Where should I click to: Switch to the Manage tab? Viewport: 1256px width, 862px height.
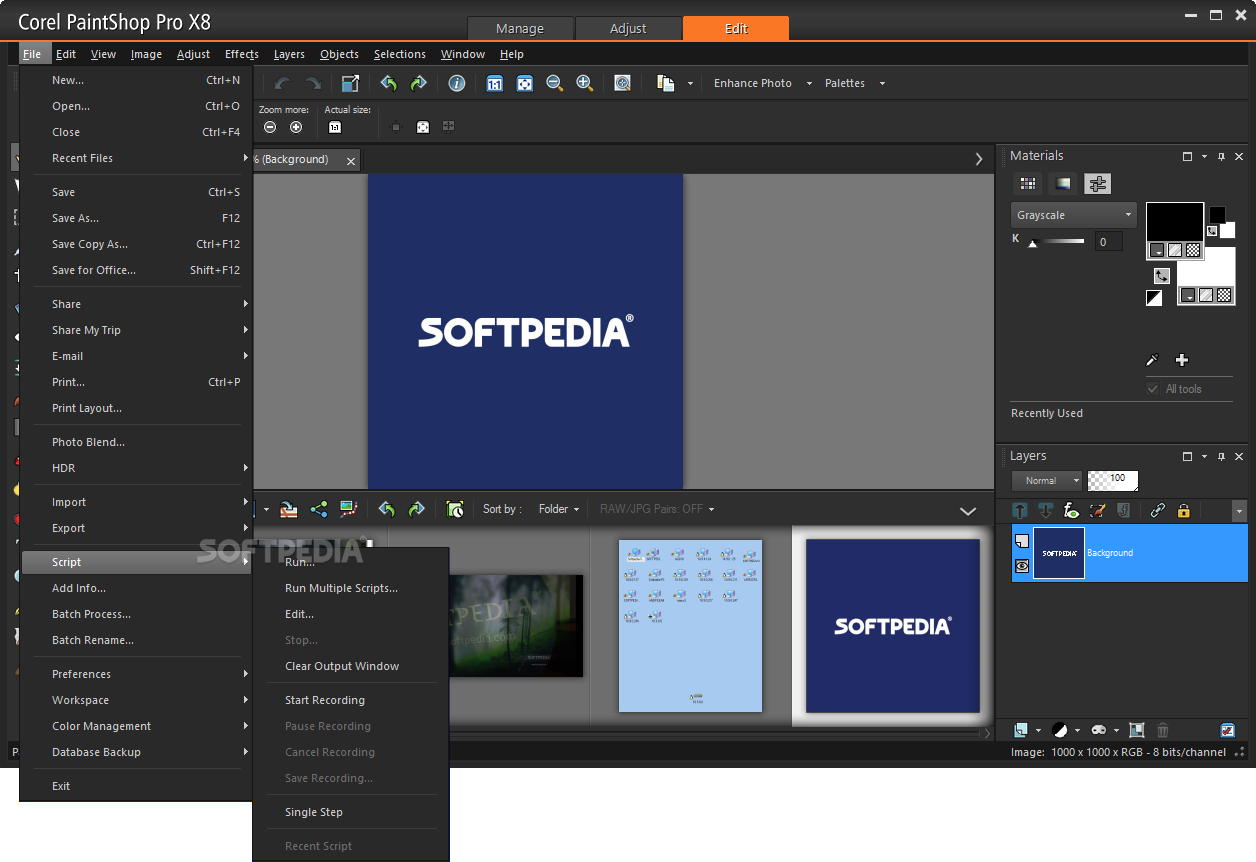tap(520, 28)
